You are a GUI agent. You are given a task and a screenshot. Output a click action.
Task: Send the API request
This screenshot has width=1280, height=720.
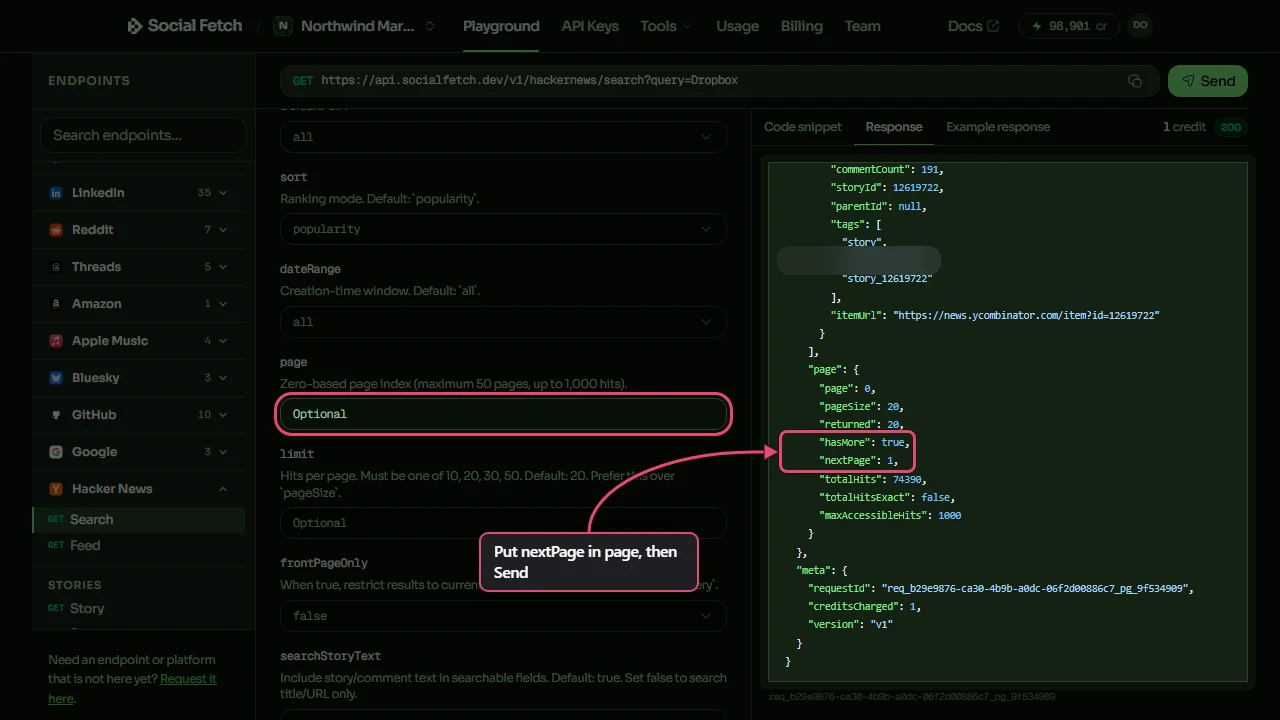1207,81
